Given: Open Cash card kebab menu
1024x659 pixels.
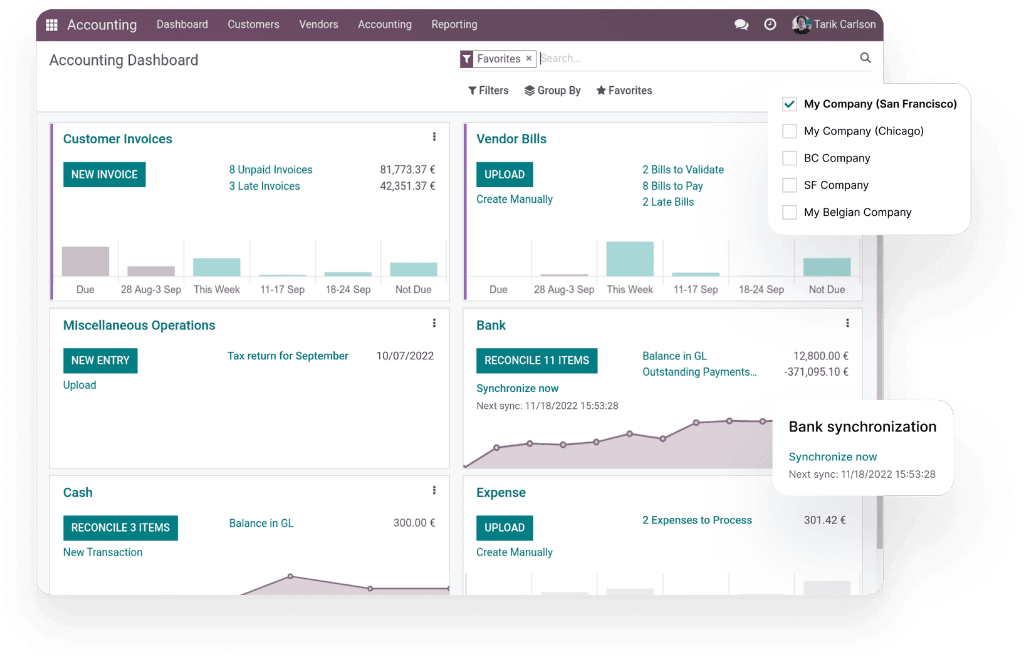Looking at the screenshot, I should click(434, 490).
